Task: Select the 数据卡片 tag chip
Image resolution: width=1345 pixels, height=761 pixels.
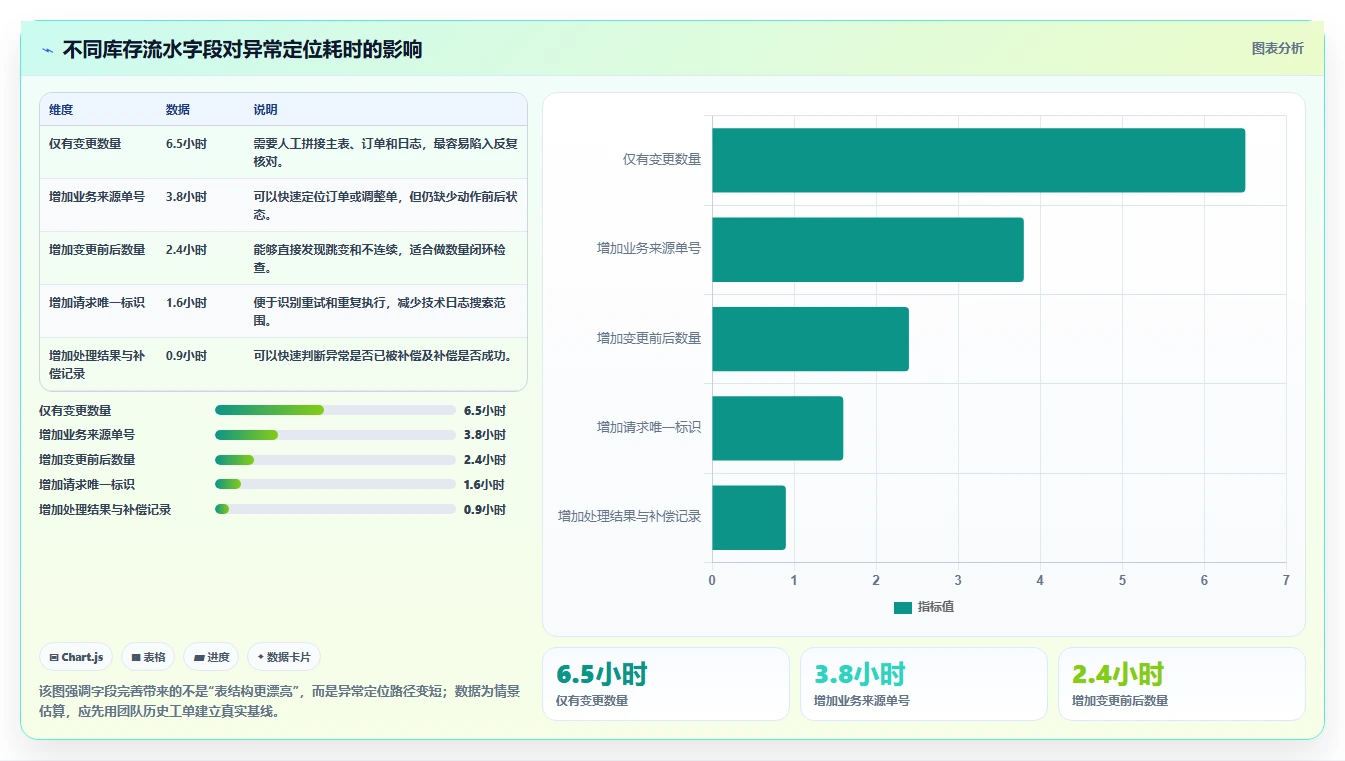Action: coord(284,657)
